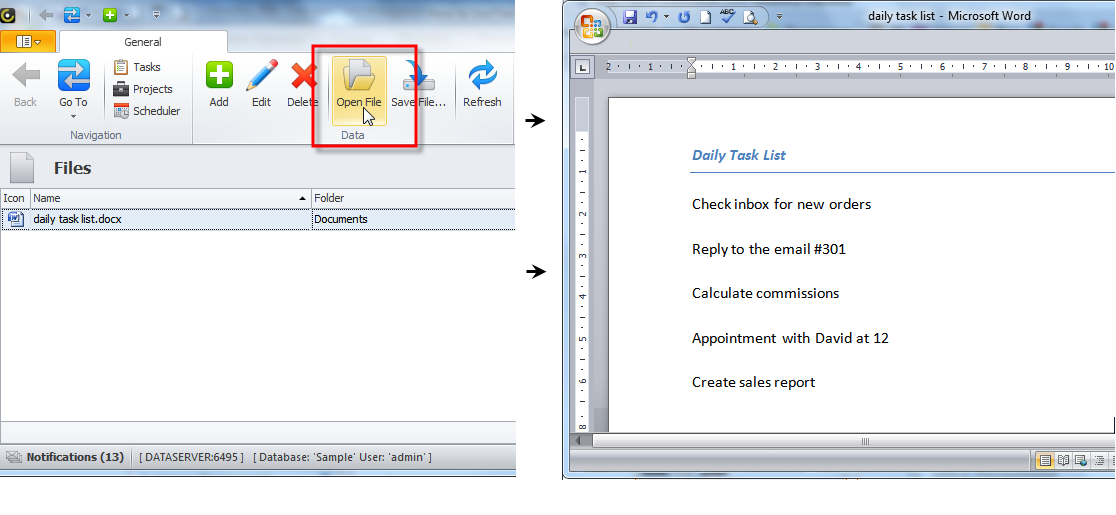The image size is (1116, 515).
Task: Switch to Full Screen Reading view
Action: 1063,460
